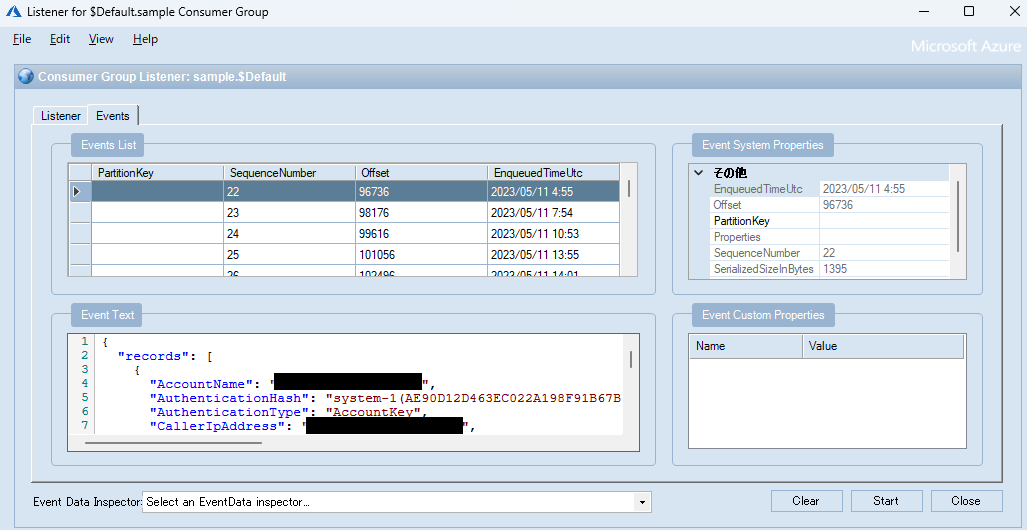Open the View menu

101,39
